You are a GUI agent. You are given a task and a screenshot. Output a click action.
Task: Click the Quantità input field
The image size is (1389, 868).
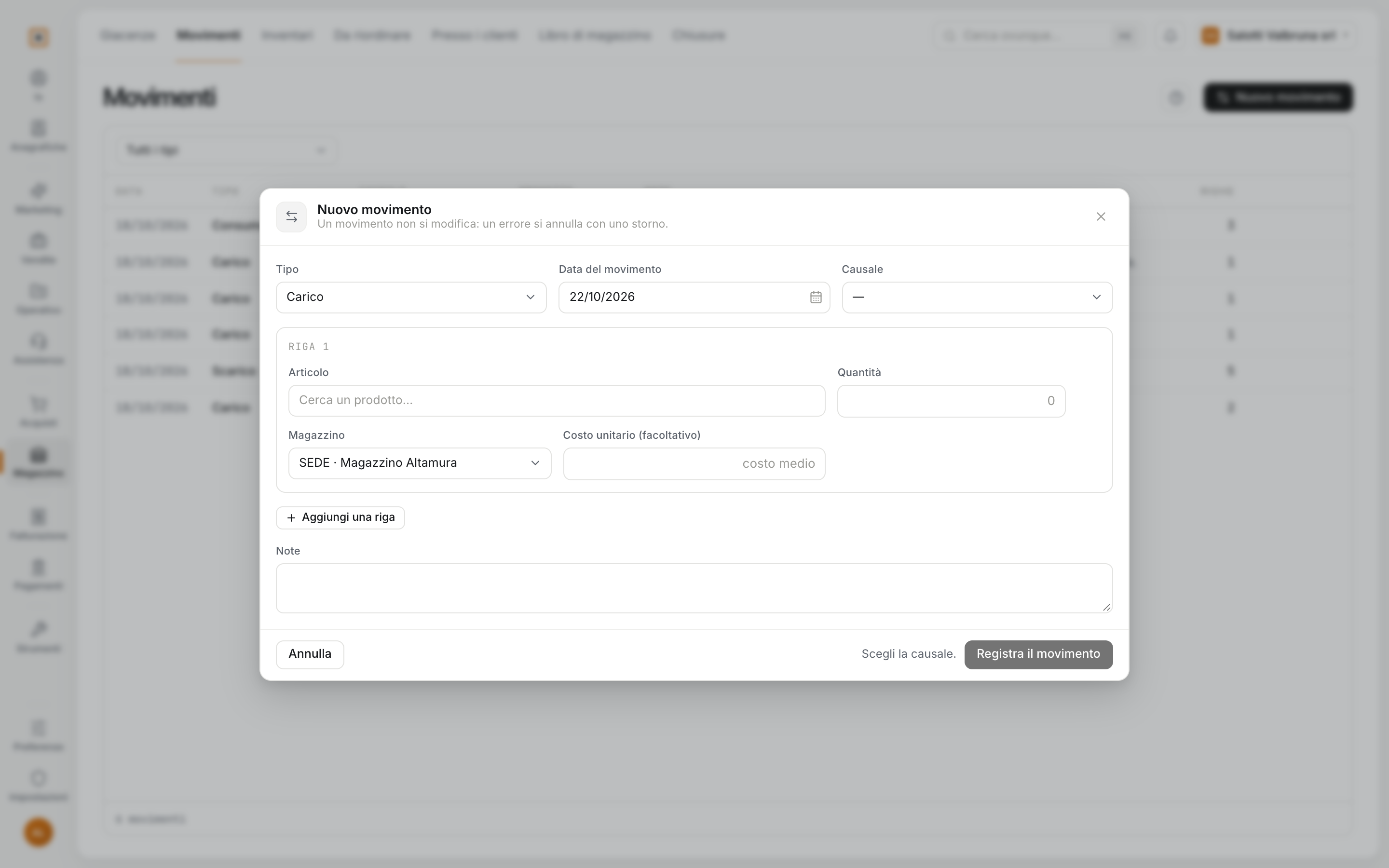[951, 401]
